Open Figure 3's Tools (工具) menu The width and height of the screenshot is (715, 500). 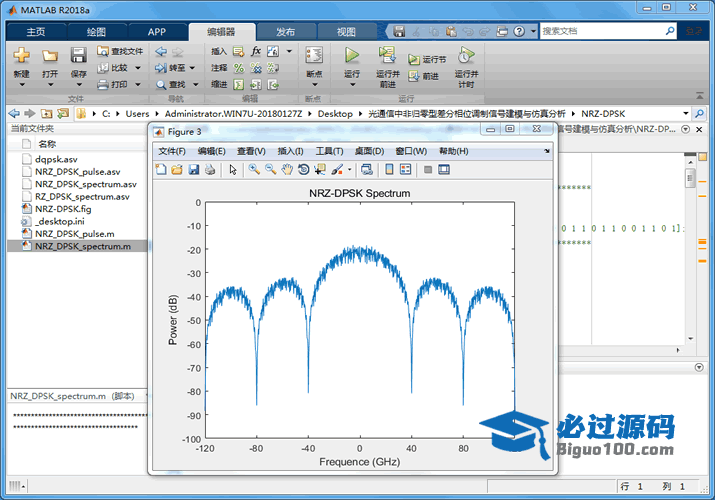[x=329, y=151]
